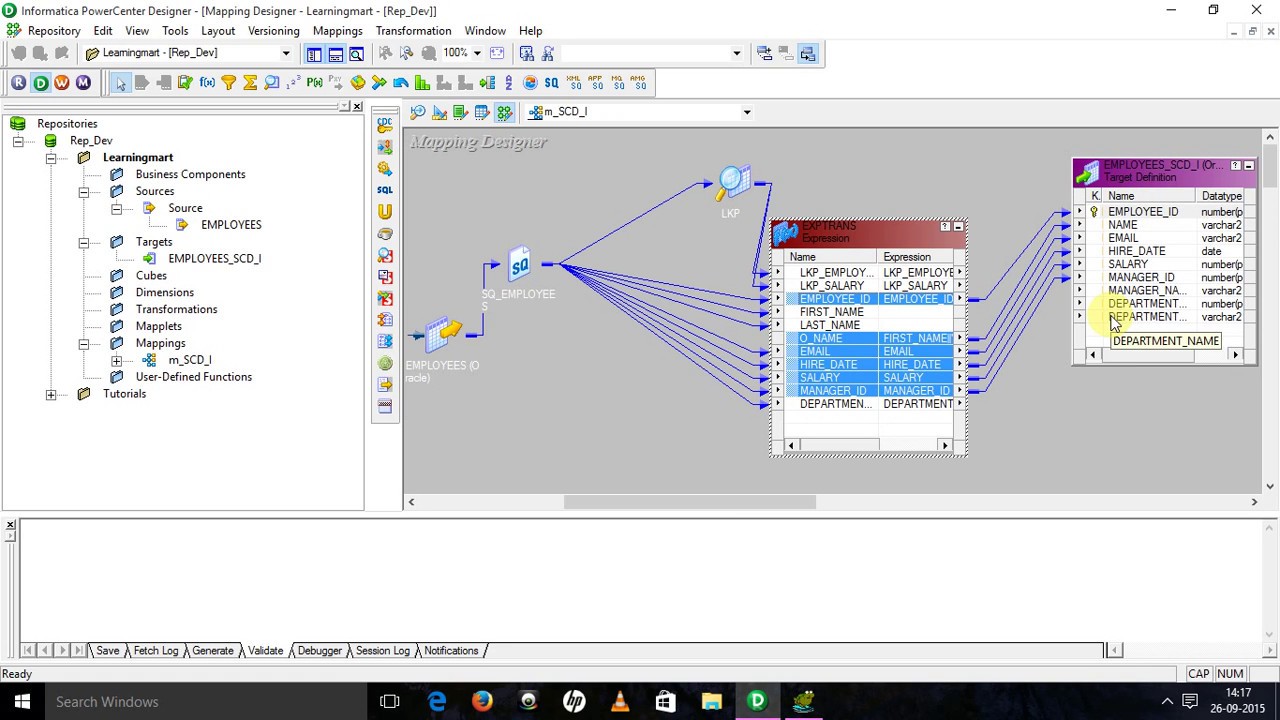
Task: Open Mapplet Designer tool icon
Action: pos(482,112)
